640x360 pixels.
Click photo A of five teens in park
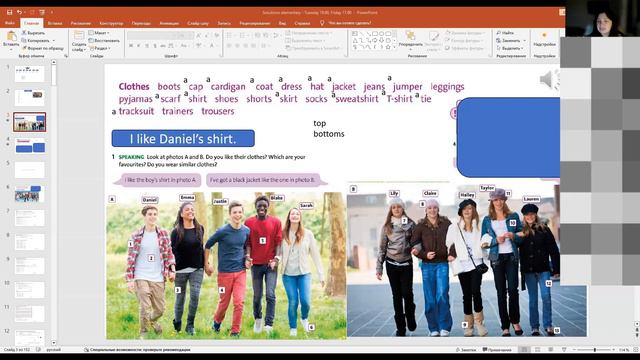click(226, 266)
